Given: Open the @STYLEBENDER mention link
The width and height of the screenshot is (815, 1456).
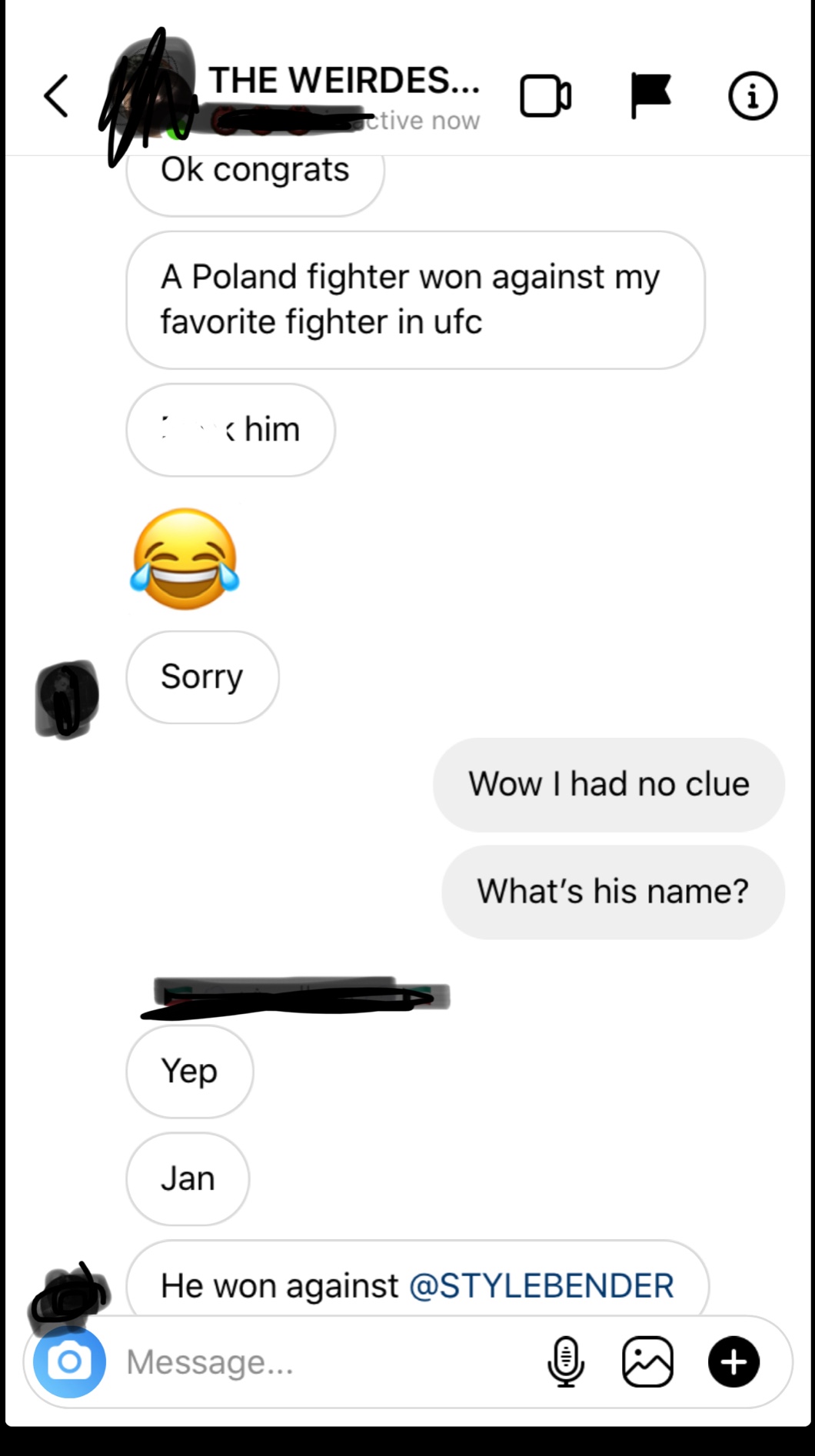Looking at the screenshot, I should coord(541,1285).
